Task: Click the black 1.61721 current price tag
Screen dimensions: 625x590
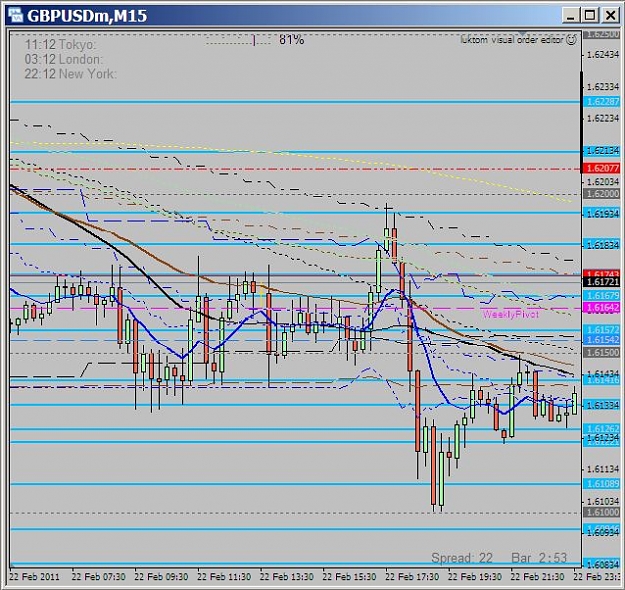Action: [602, 282]
